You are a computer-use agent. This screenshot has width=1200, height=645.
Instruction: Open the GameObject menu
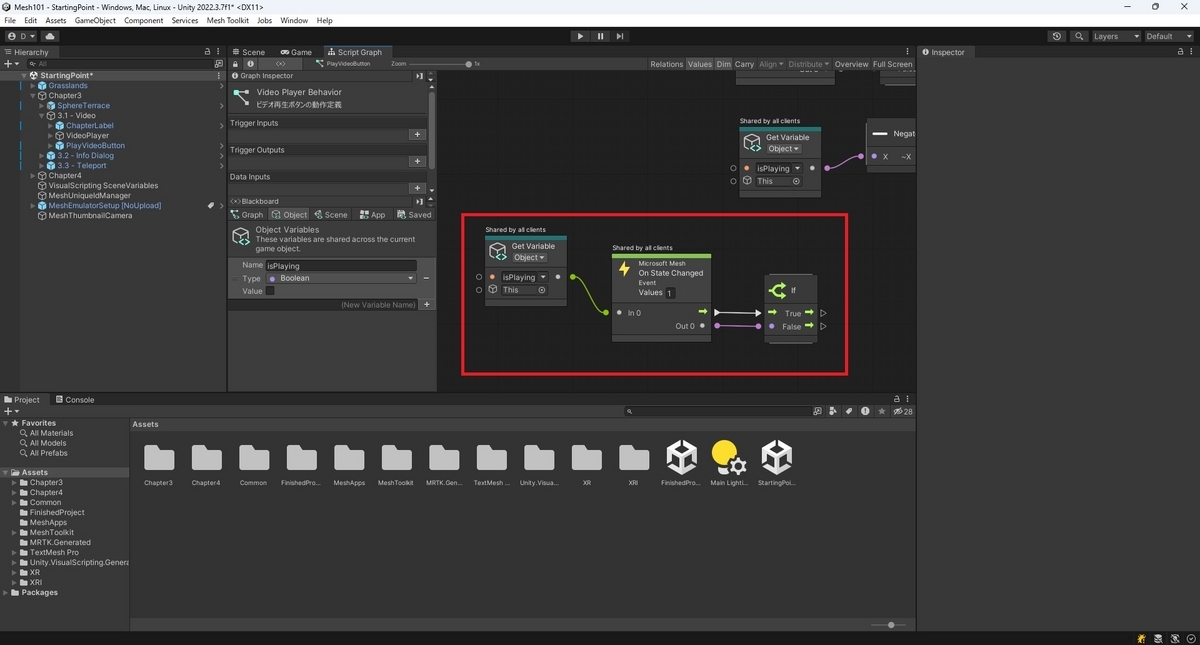click(94, 20)
